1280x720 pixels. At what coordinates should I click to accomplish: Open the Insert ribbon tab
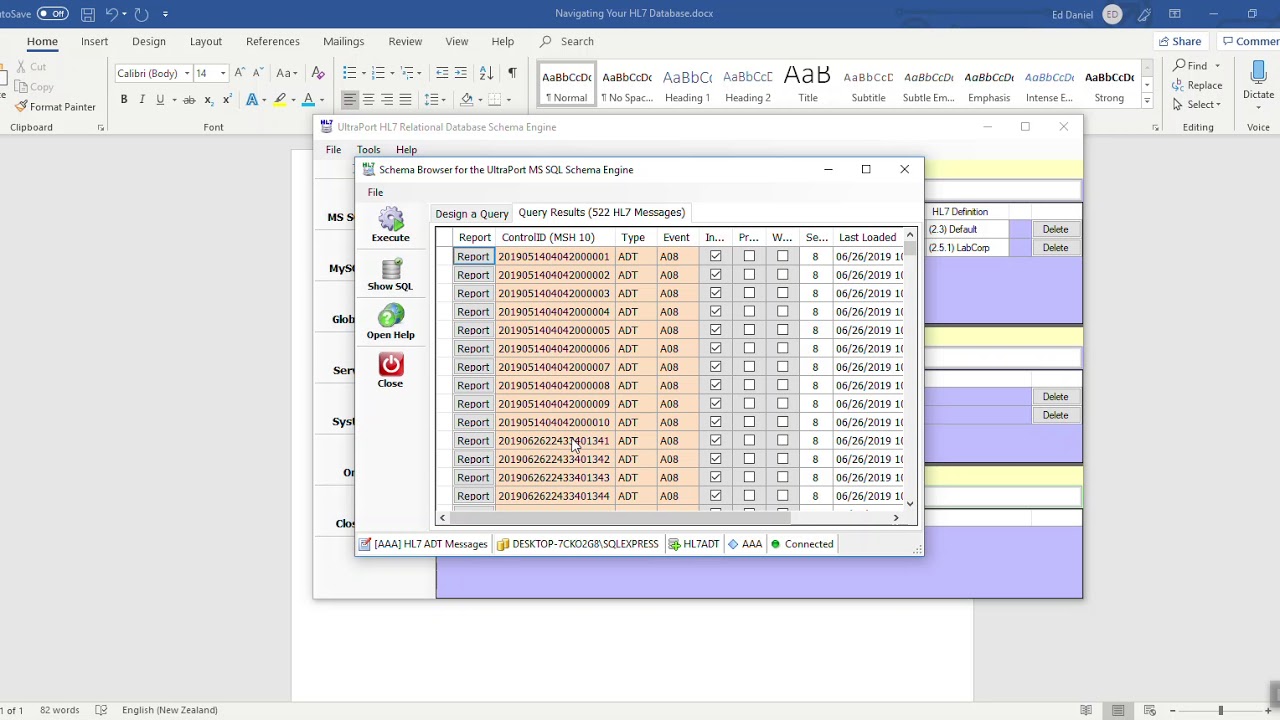[x=94, y=41]
